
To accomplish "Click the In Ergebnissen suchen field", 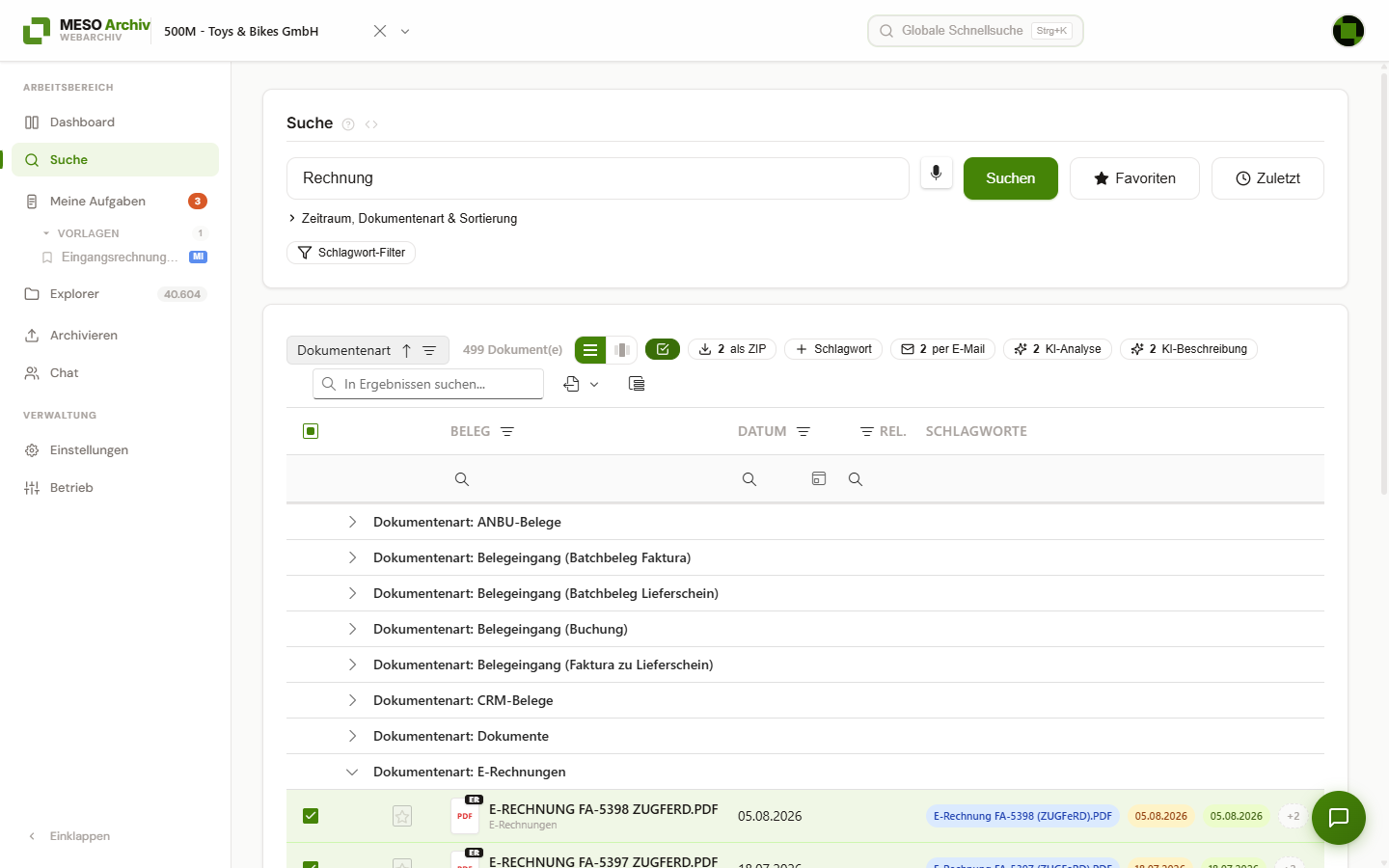I will tap(428, 384).
